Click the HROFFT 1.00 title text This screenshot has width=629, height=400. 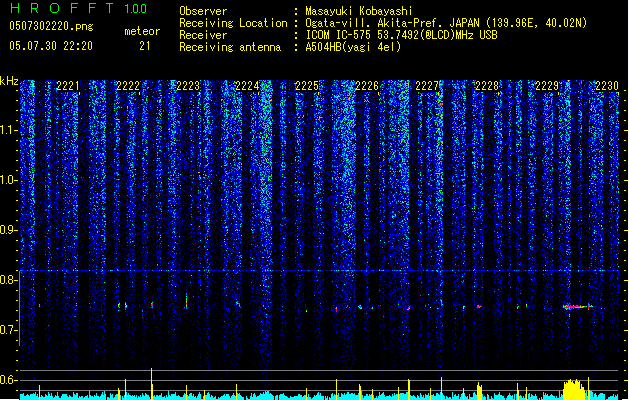tap(78, 8)
